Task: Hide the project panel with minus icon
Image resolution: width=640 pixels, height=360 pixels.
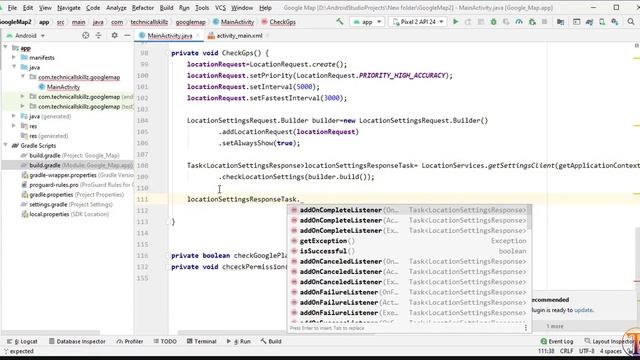Action: point(127,36)
